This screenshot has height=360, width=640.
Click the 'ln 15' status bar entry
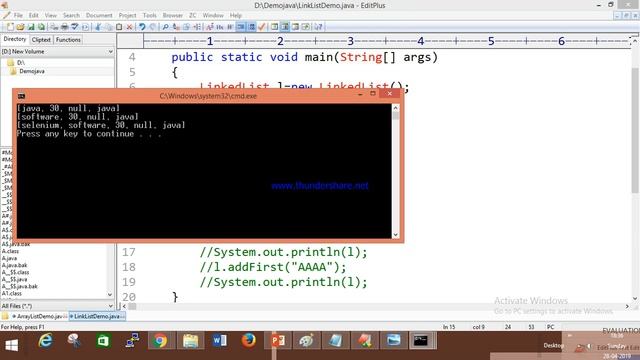click(x=449, y=327)
